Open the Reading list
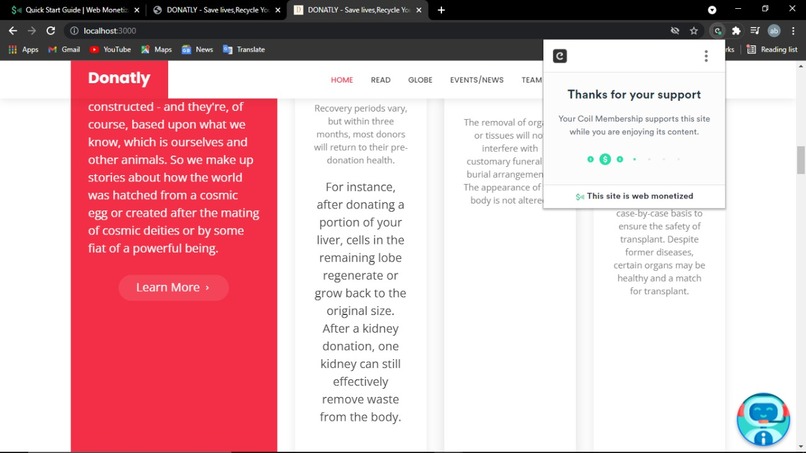Screen dimensions: 806x453 tap(772, 49)
